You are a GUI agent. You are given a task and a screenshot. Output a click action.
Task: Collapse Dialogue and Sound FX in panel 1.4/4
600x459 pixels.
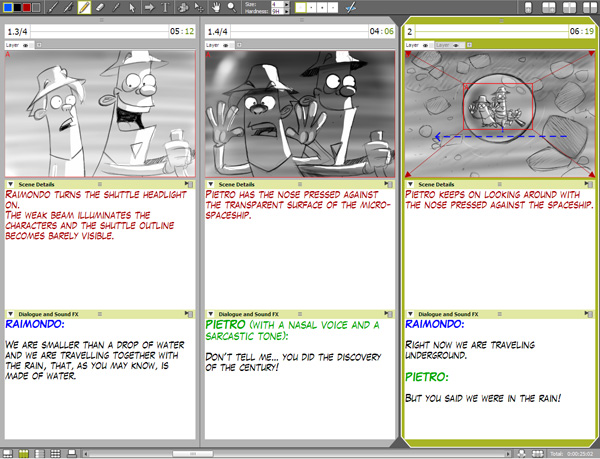point(211,314)
